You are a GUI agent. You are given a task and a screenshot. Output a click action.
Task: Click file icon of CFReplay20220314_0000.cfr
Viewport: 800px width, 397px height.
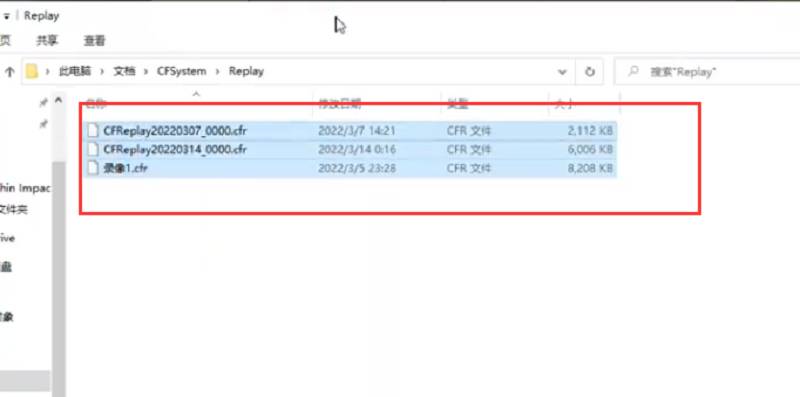click(92, 150)
